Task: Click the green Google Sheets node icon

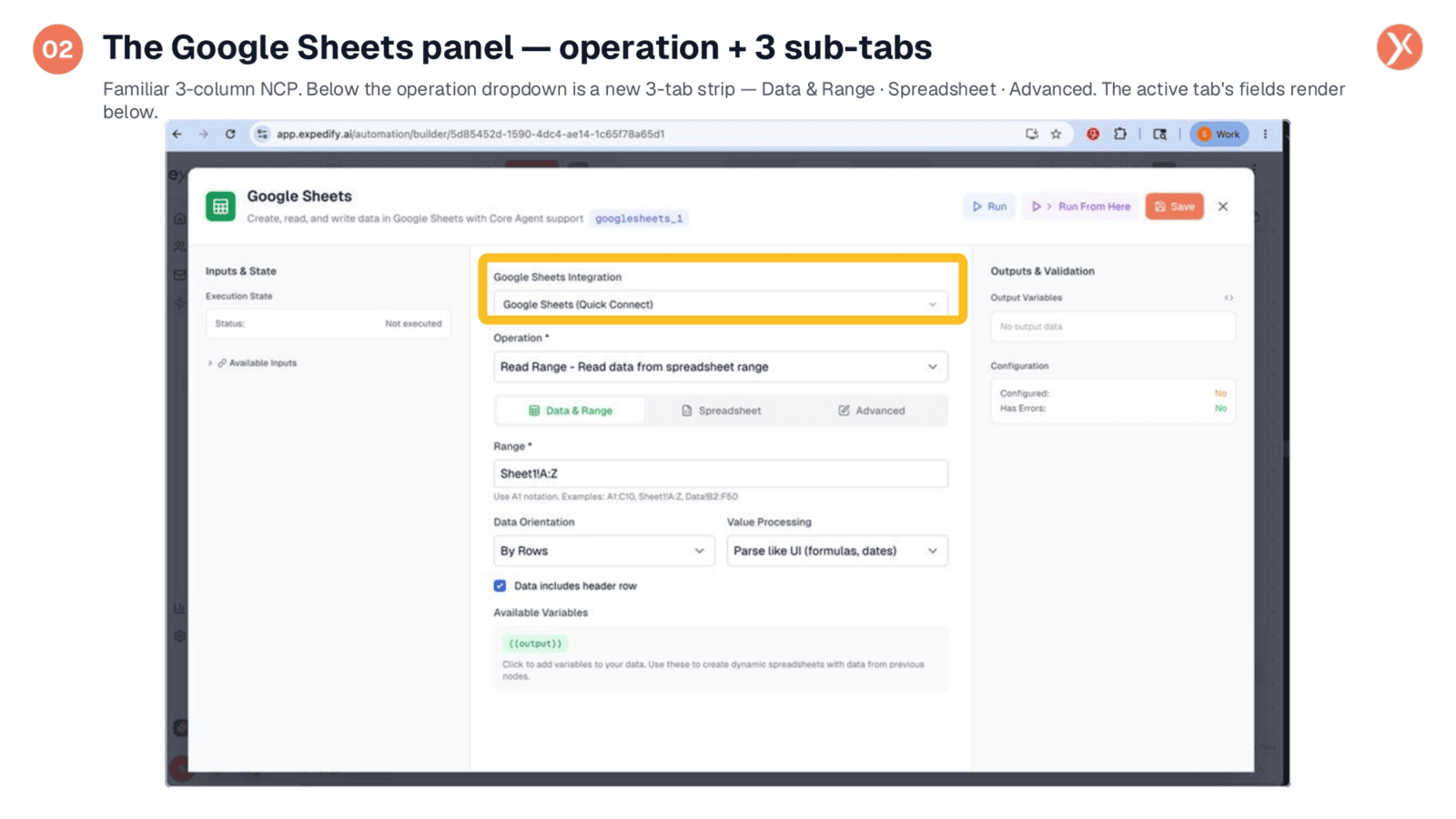Action: pos(220,207)
